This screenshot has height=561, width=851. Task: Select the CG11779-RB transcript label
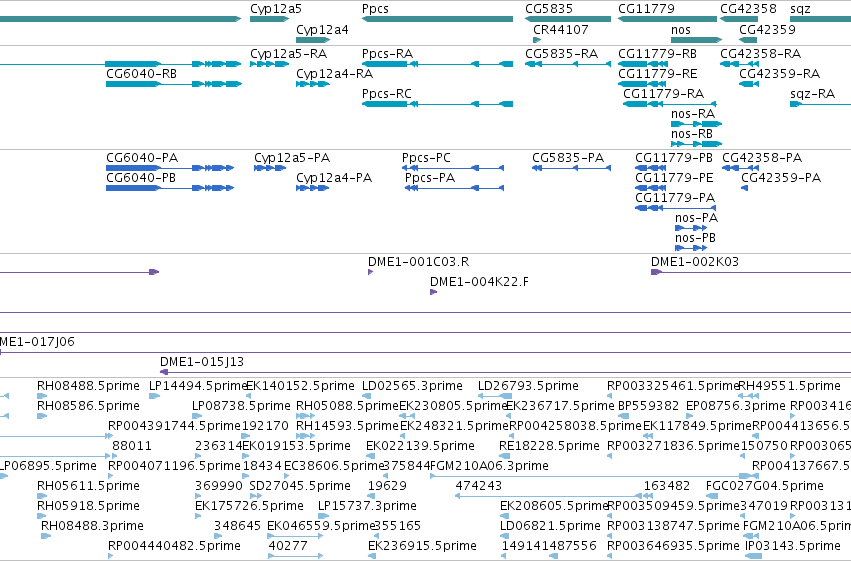[x=658, y=54]
